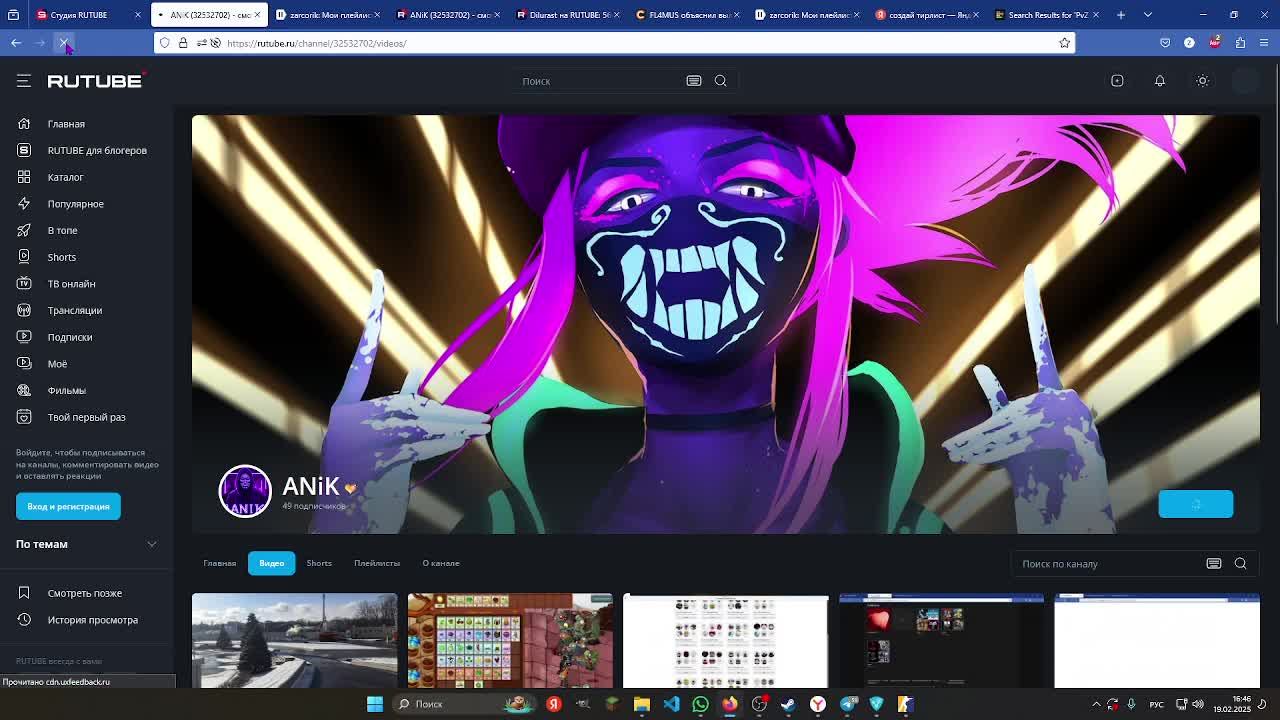Open the Plants vs Zombies video thumbnail

click(x=510, y=641)
